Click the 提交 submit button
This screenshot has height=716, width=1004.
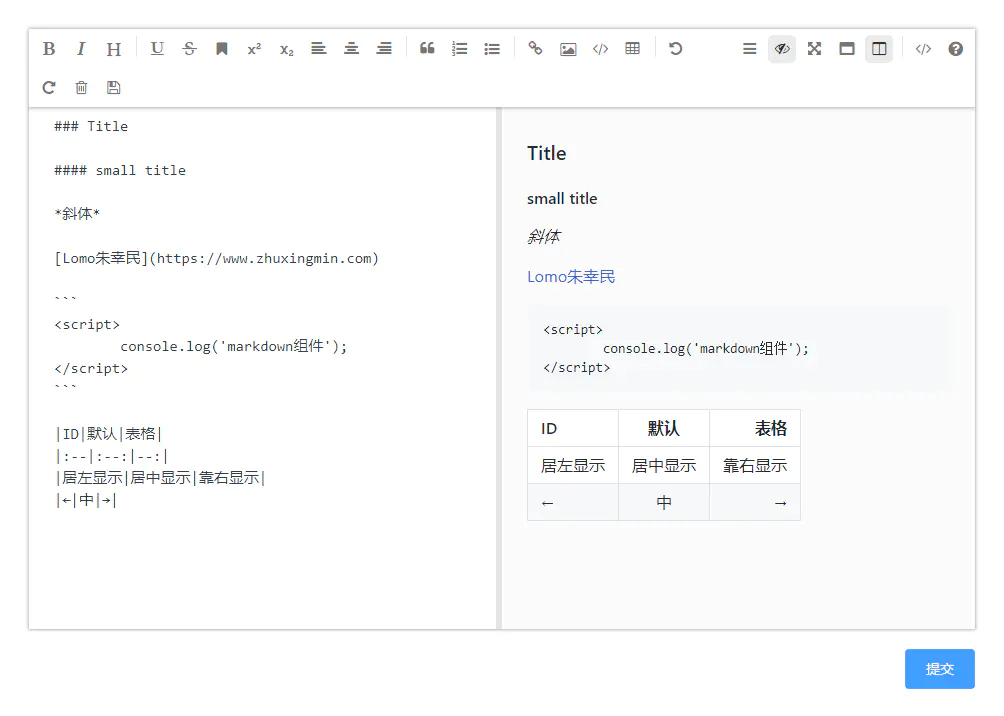coord(939,669)
